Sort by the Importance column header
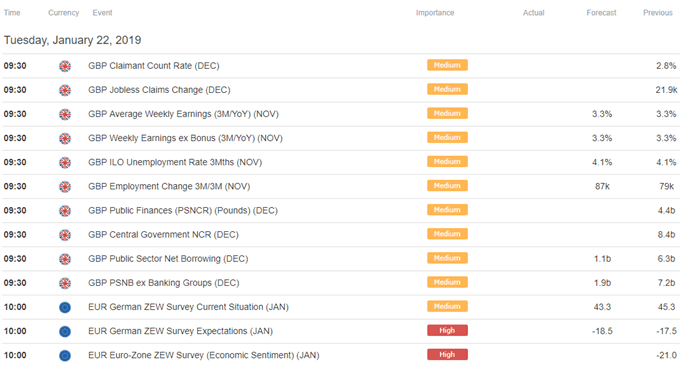The width and height of the screenshot is (680, 365). tap(435, 13)
